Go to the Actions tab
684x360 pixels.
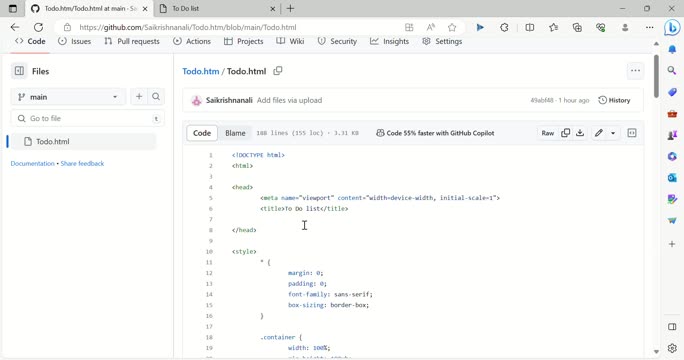[192, 41]
